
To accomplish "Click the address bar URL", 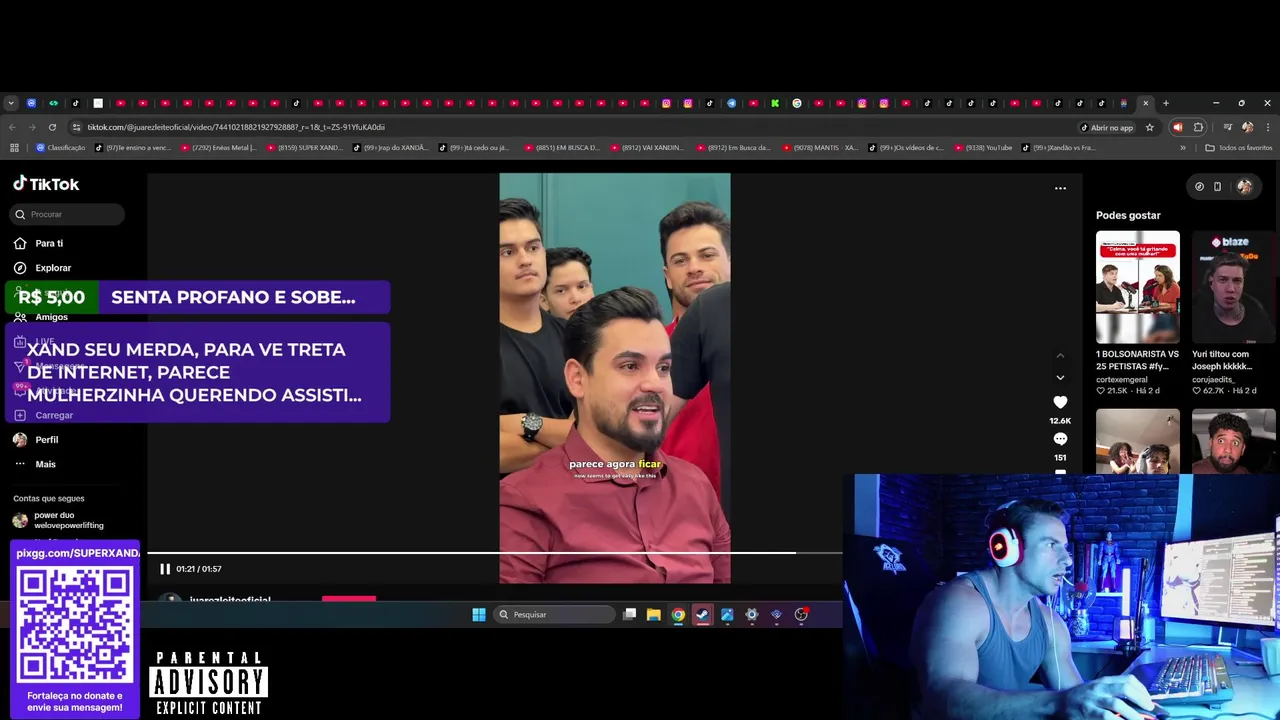I will (236, 127).
